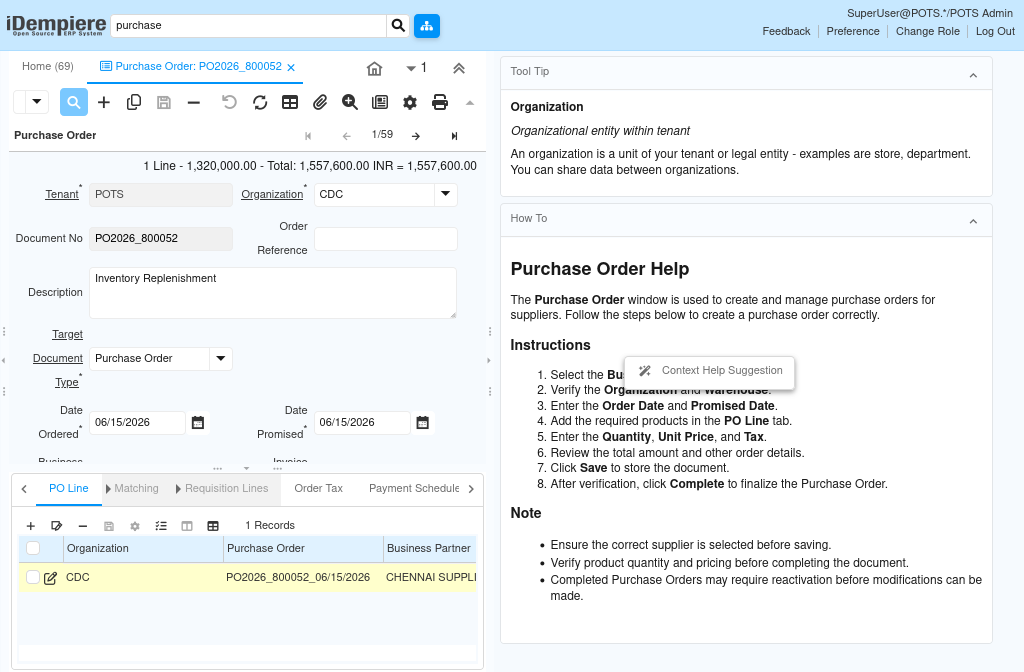Screen dimensions: 1024x672
Task: Delete record with main toolbar minus
Action: pyautogui.click(x=193, y=103)
